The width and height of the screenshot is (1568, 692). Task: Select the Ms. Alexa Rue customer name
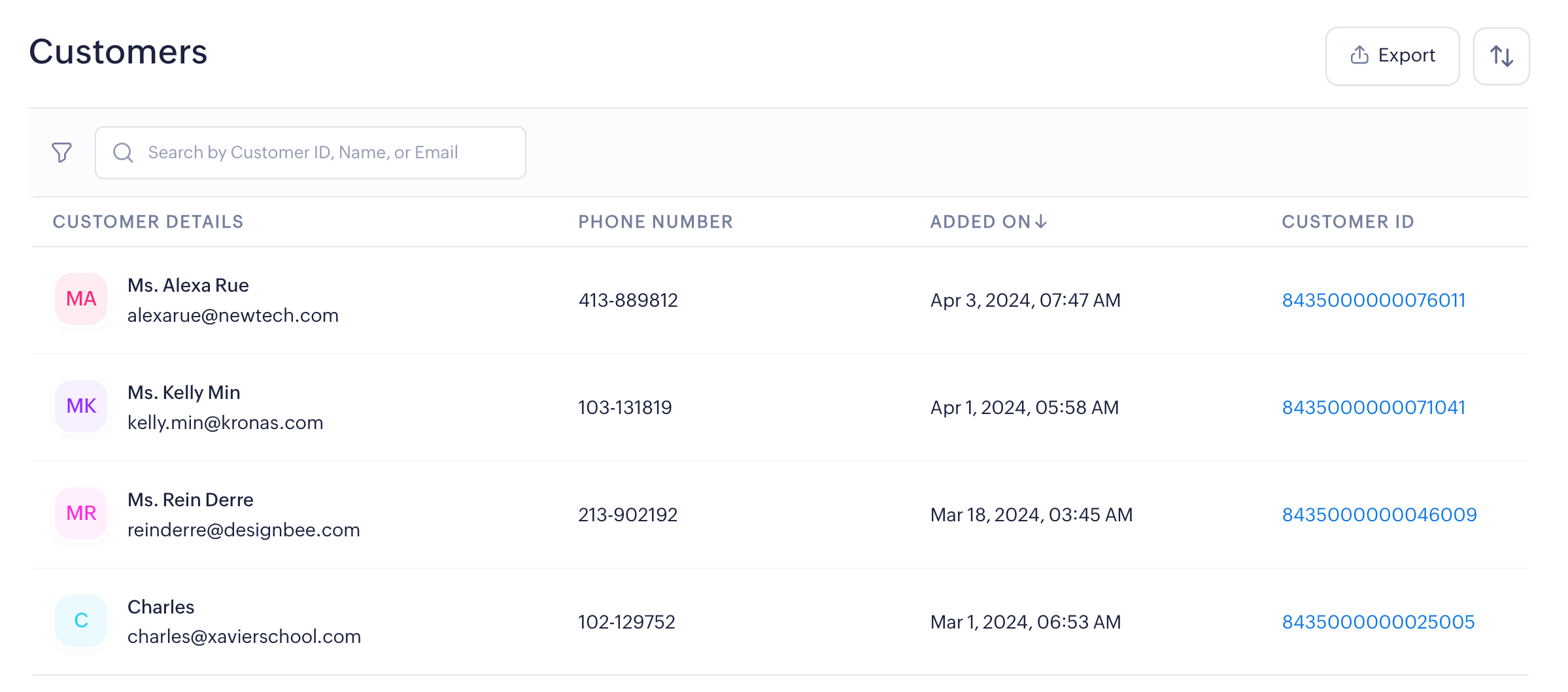(x=188, y=286)
